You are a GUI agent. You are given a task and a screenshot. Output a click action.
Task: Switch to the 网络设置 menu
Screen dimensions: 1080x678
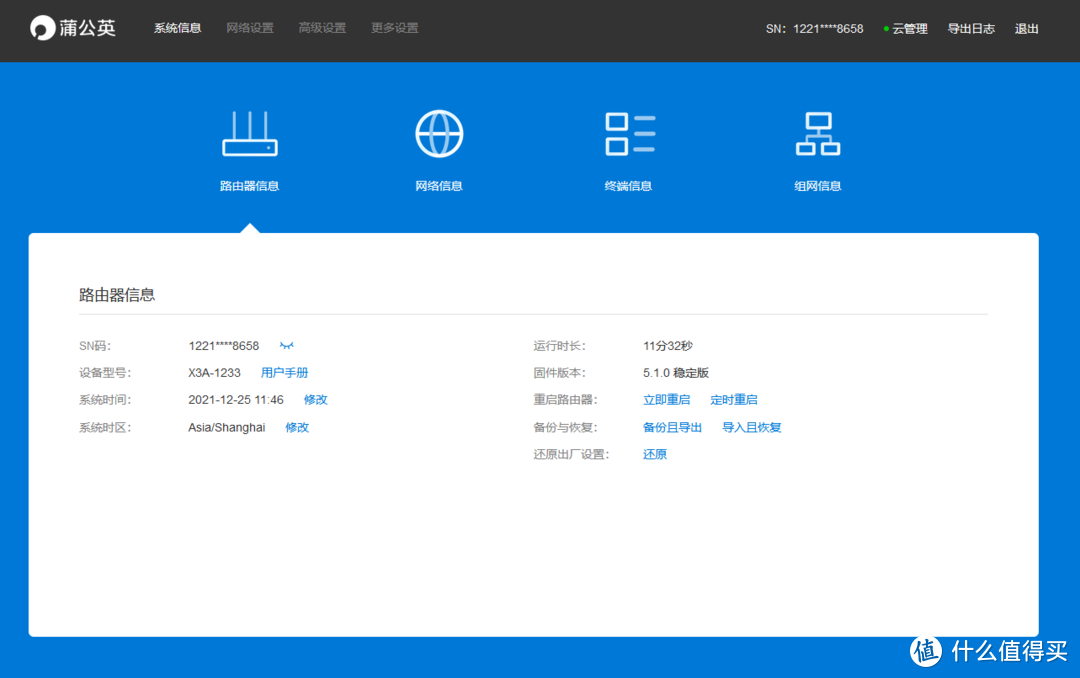coord(249,28)
